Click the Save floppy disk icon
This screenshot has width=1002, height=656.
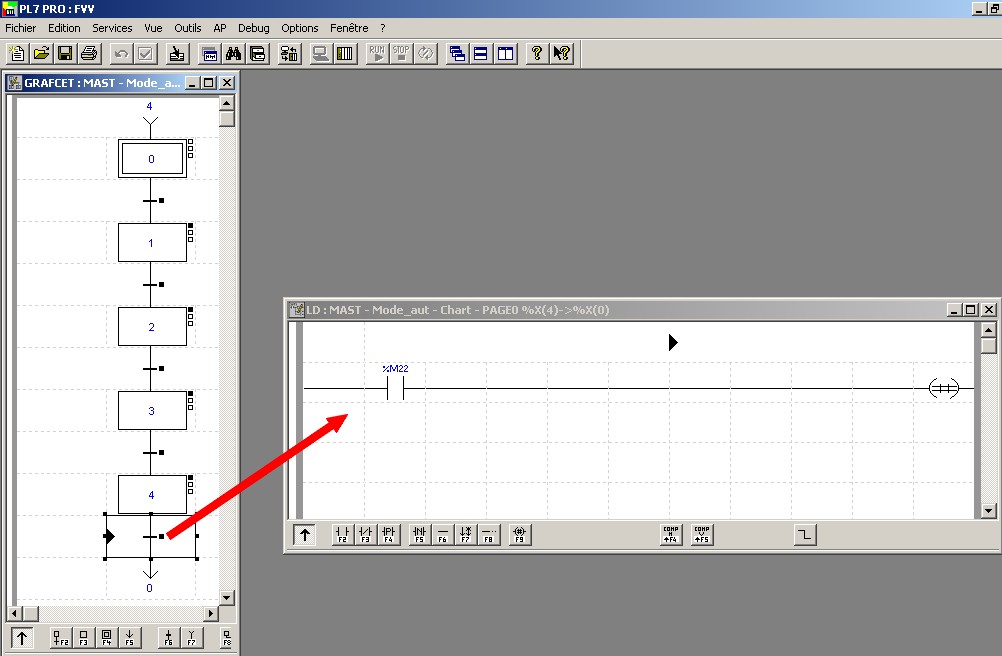pyautogui.click(x=65, y=54)
